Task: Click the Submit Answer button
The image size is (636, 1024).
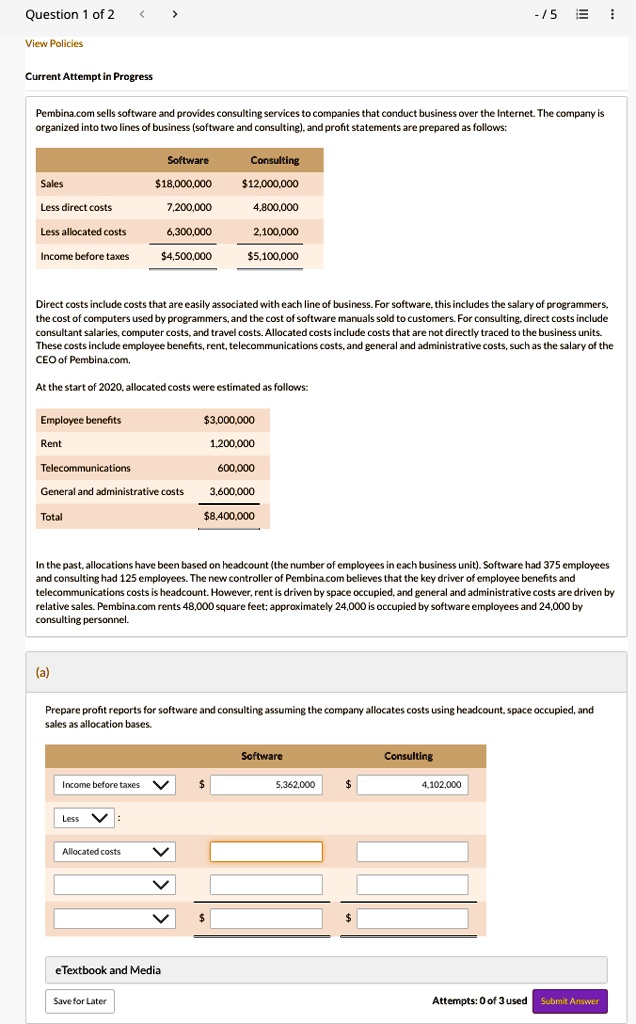Action: point(570,1001)
